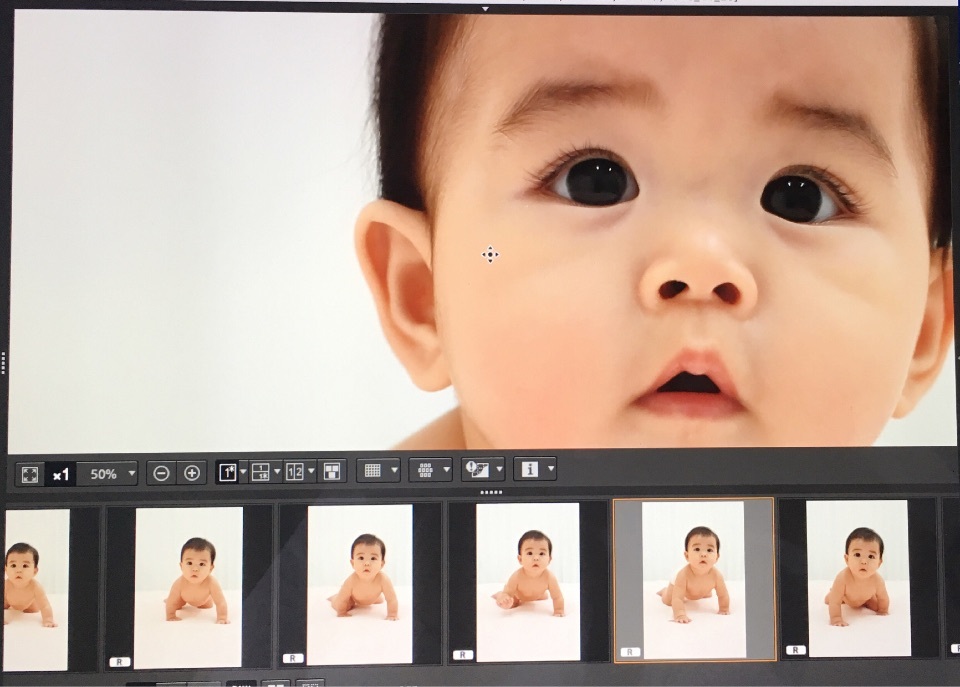
Task: Toggle the image info display
Action: coord(529,469)
